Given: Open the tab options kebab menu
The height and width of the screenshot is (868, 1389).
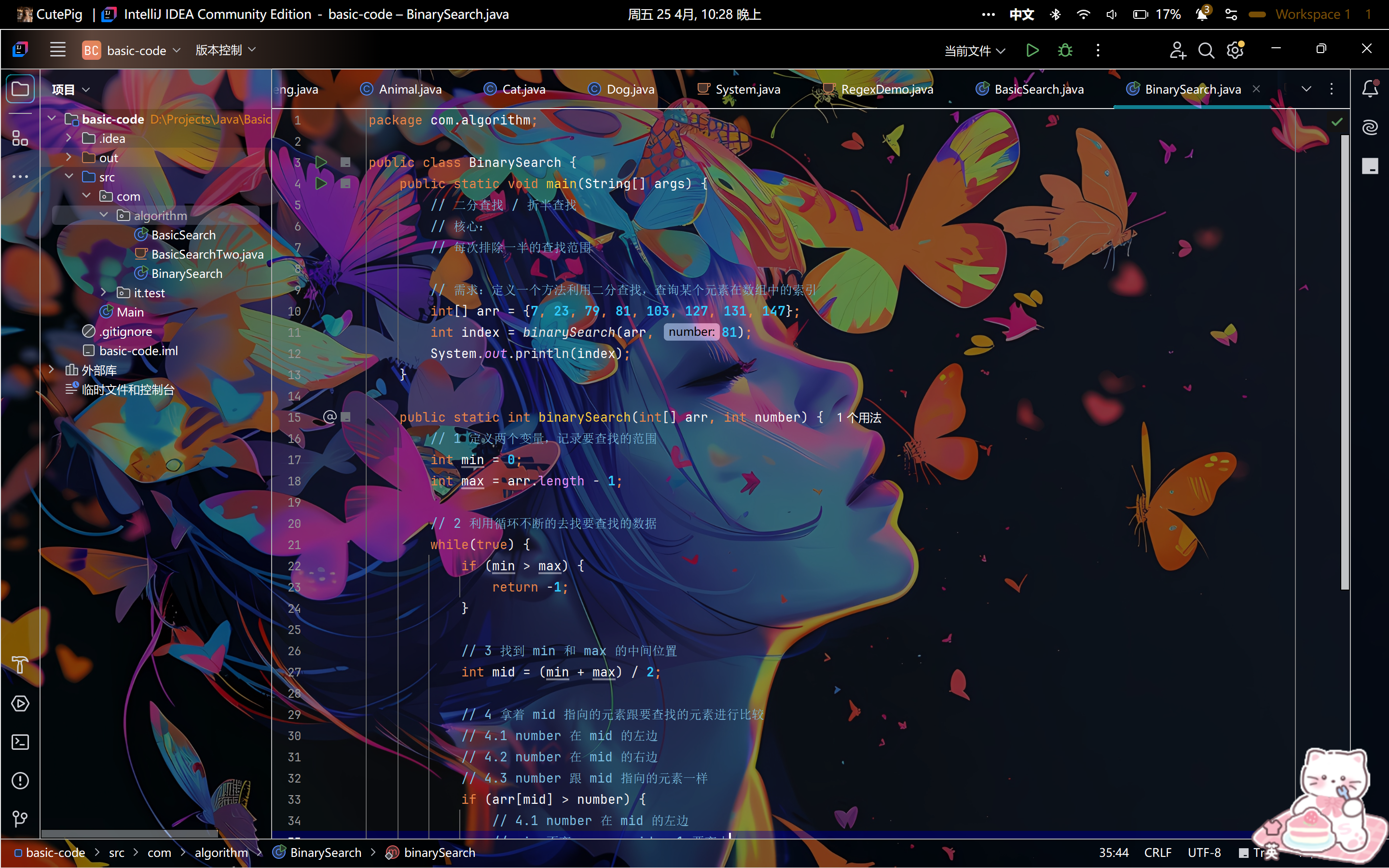Looking at the screenshot, I should (1332, 89).
